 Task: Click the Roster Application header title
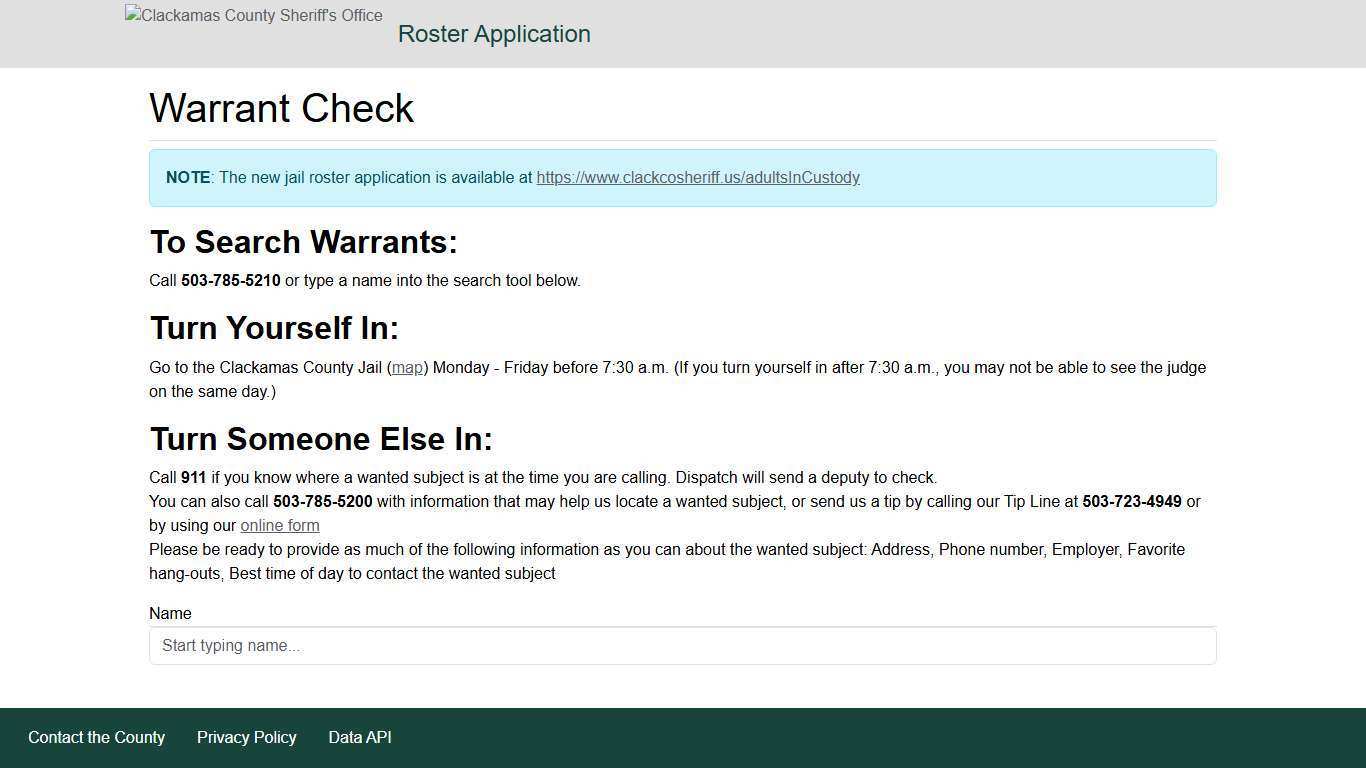[494, 33]
